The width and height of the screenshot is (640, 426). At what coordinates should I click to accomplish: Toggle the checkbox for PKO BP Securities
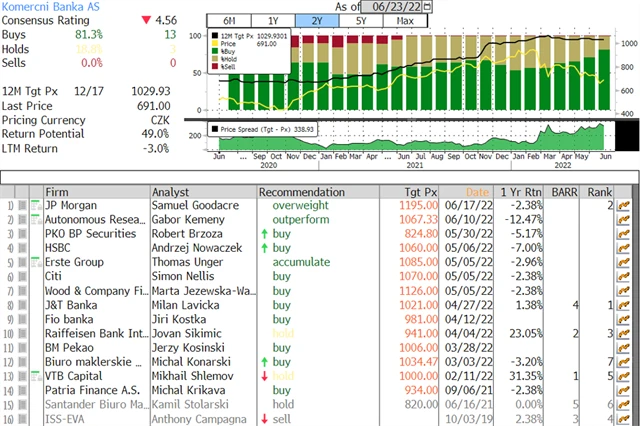tap(23, 233)
